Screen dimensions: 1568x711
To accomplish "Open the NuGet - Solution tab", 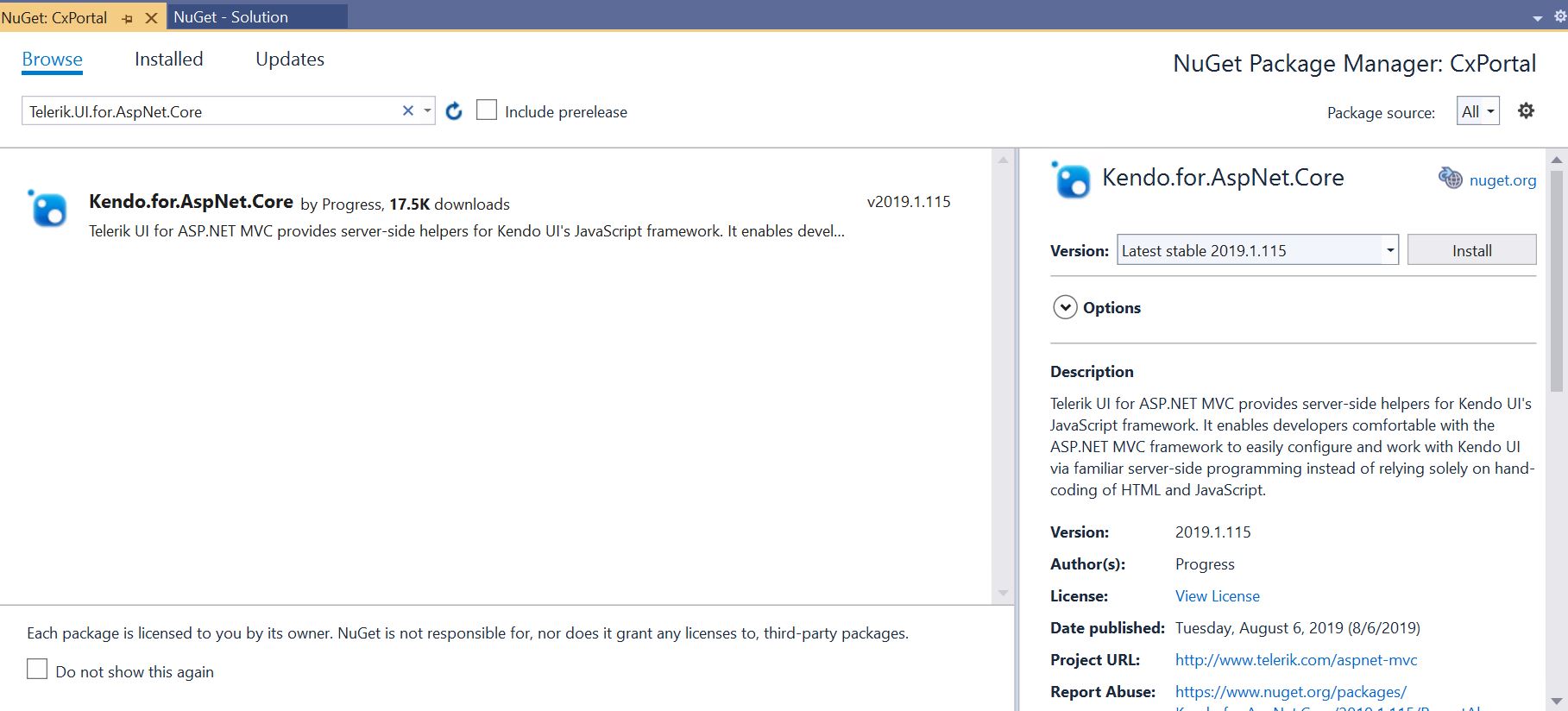I will 256,17.
